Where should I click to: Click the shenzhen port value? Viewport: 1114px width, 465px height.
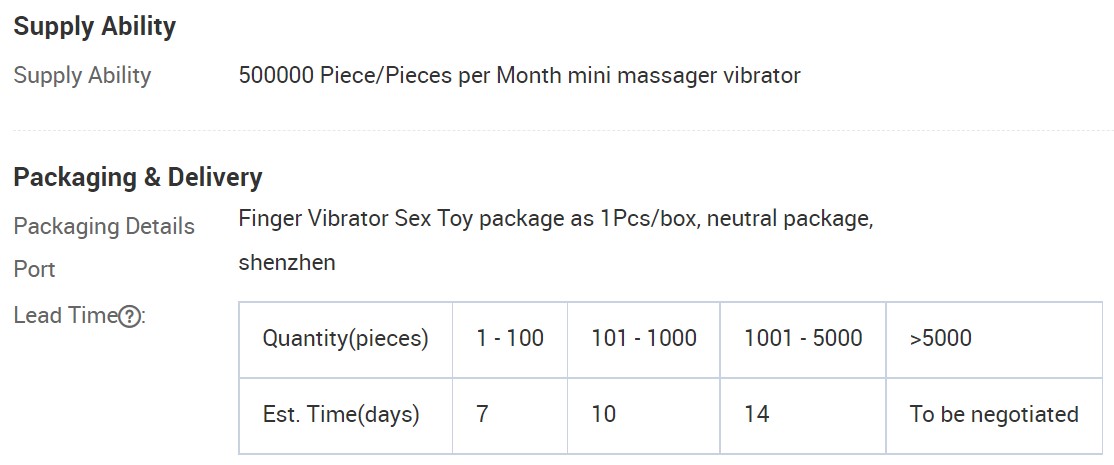[287, 263]
